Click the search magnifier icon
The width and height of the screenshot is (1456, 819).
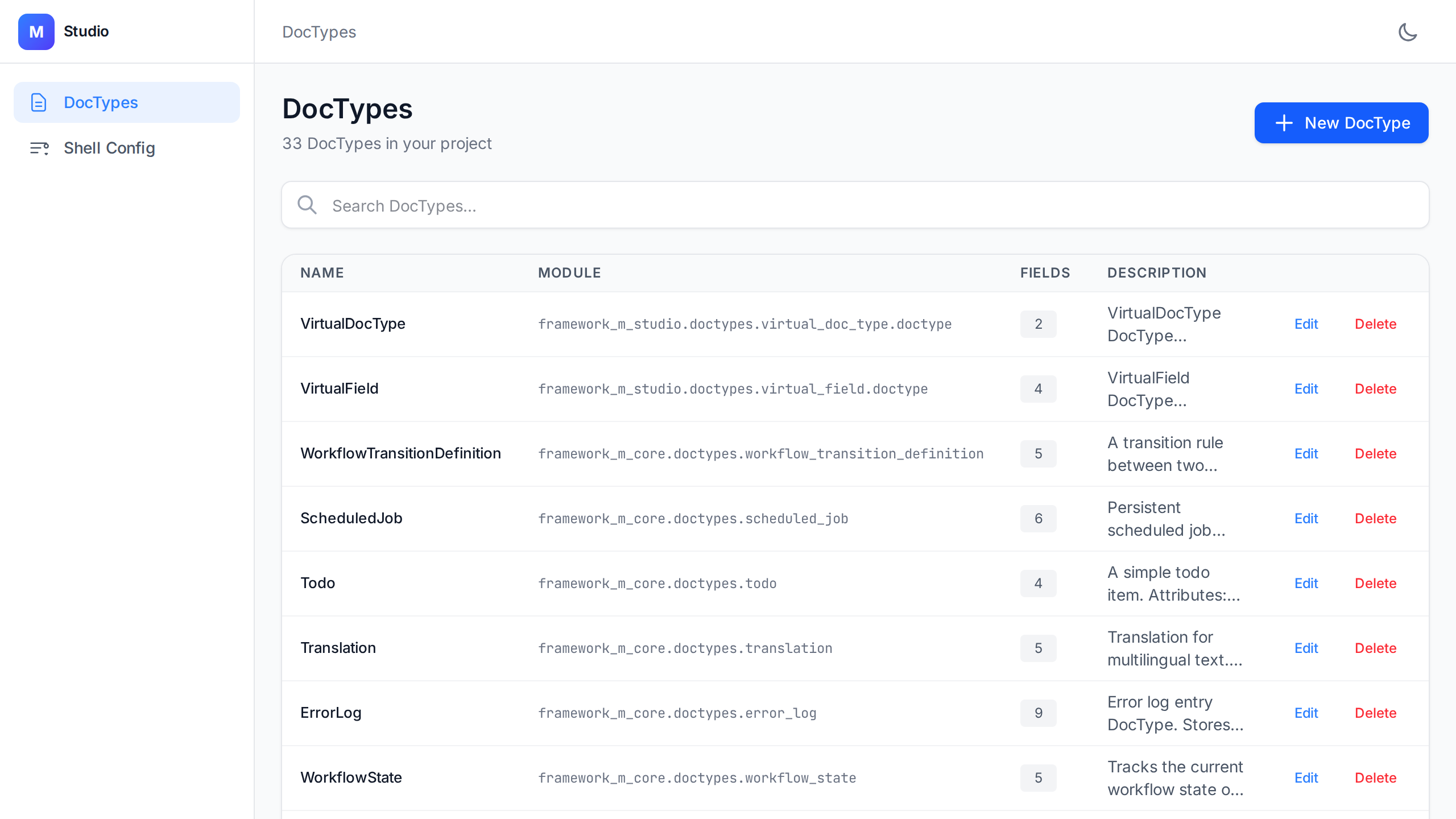[307, 205]
